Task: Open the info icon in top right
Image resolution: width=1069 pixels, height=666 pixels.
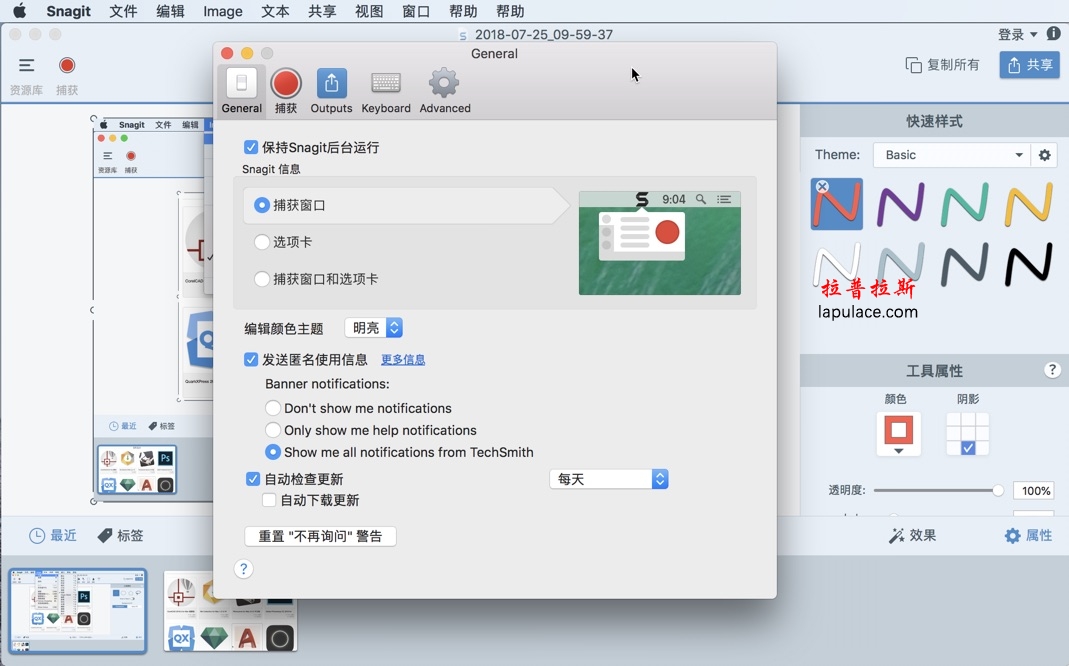Action: point(1053,33)
